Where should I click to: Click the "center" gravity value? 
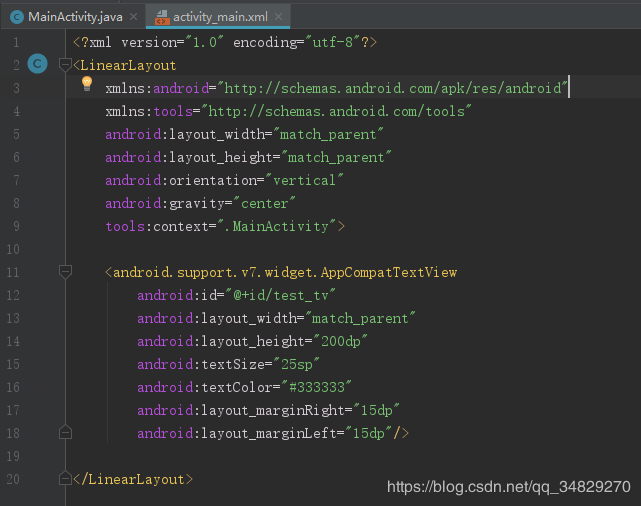pos(264,203)
